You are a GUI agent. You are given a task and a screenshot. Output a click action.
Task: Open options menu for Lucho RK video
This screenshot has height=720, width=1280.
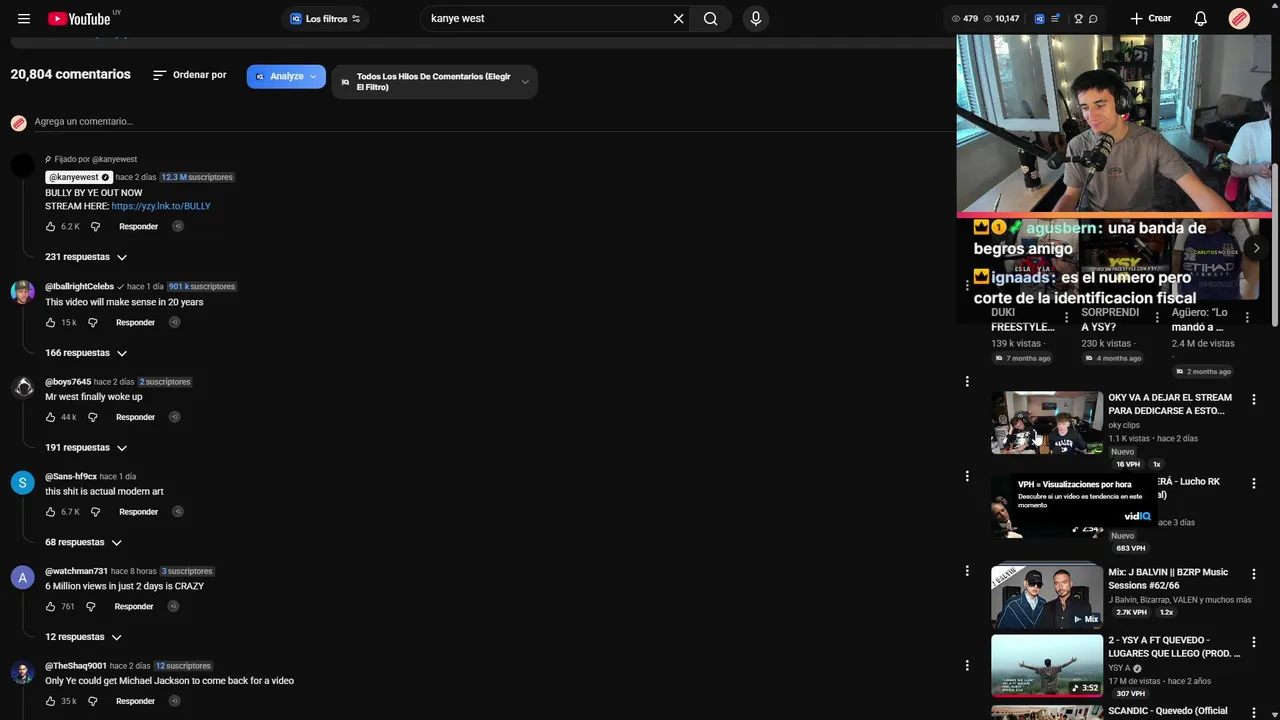click(x=1254, y=483)
